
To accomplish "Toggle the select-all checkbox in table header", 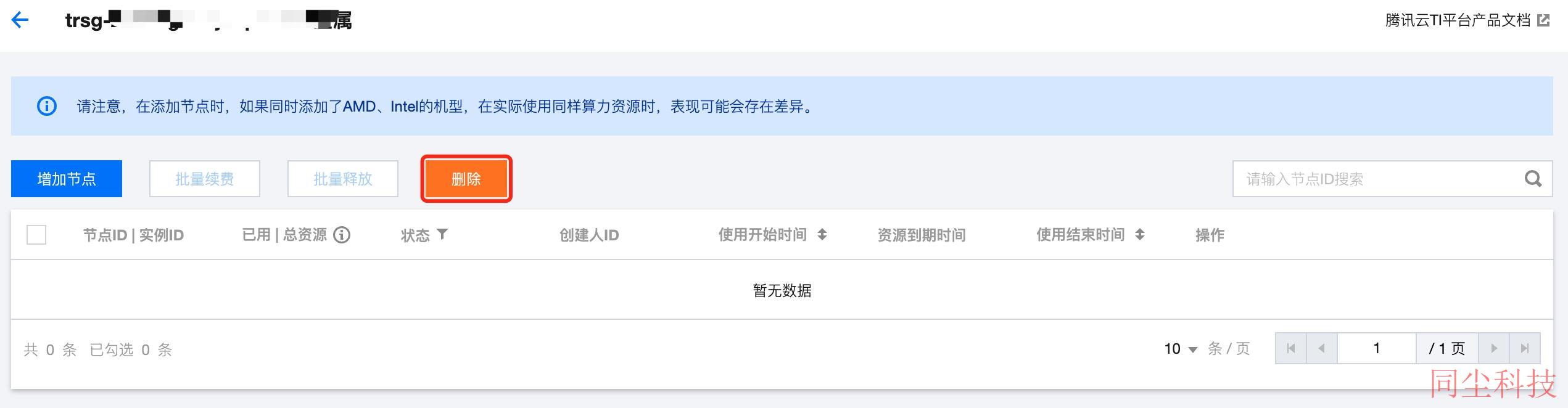I will [x=36, y=235].
